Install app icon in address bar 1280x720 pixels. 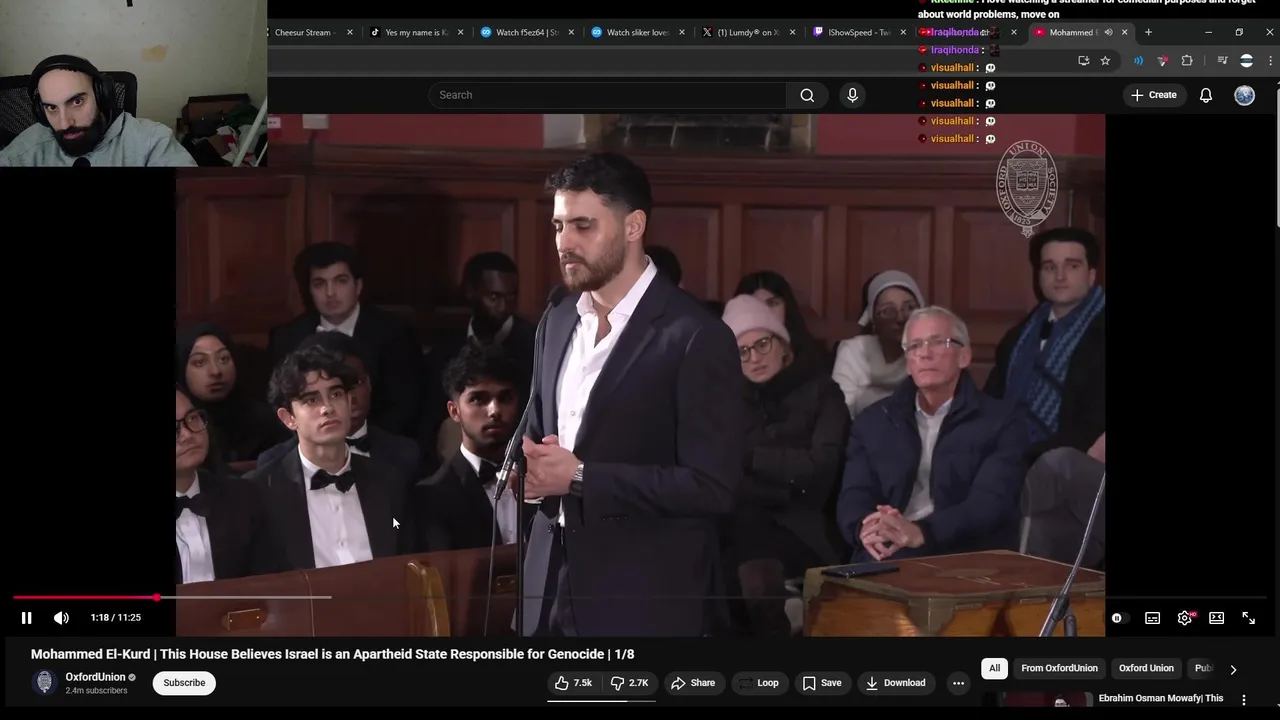[1083, 61]
